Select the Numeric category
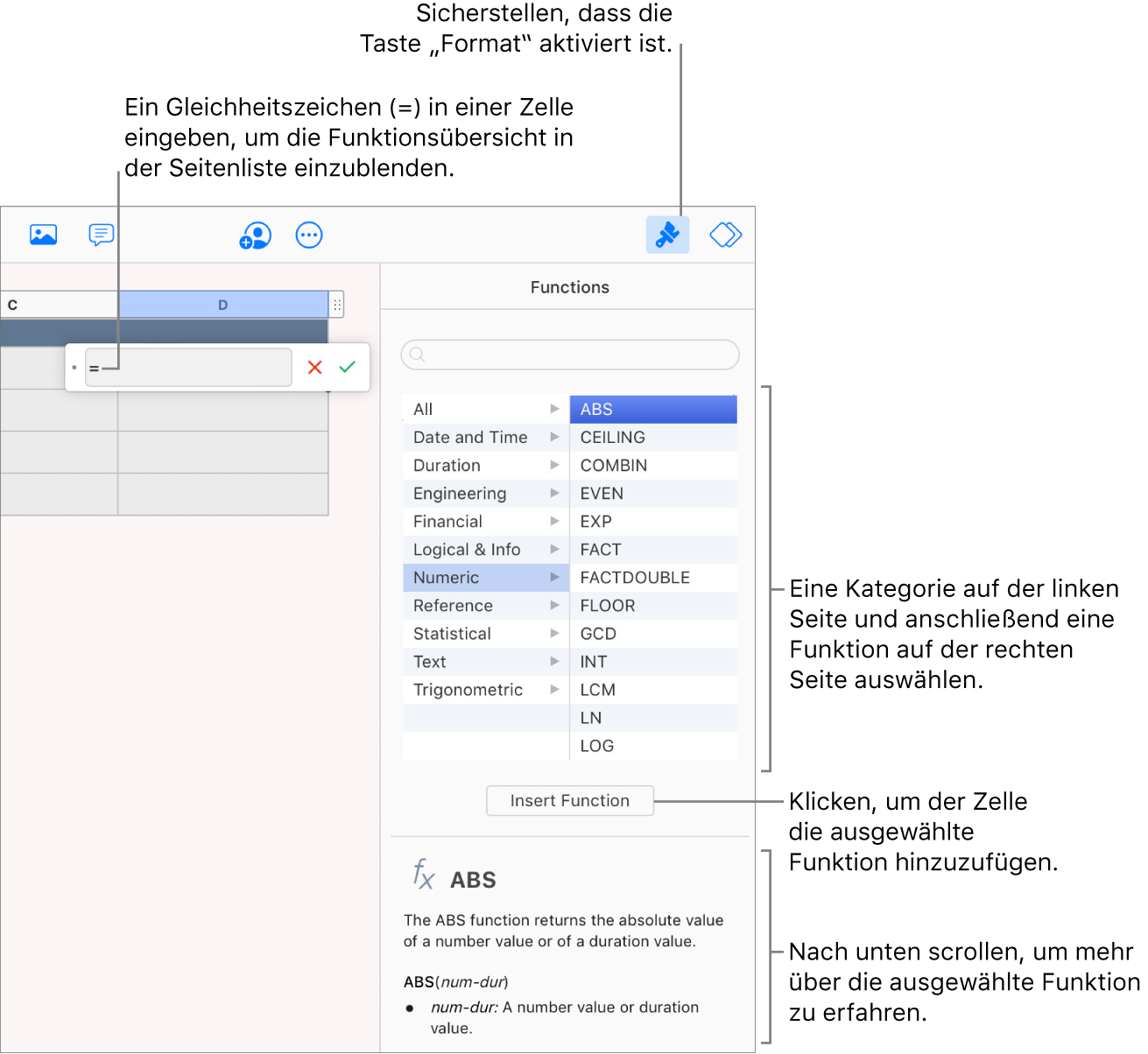 [x=486, y=577]
